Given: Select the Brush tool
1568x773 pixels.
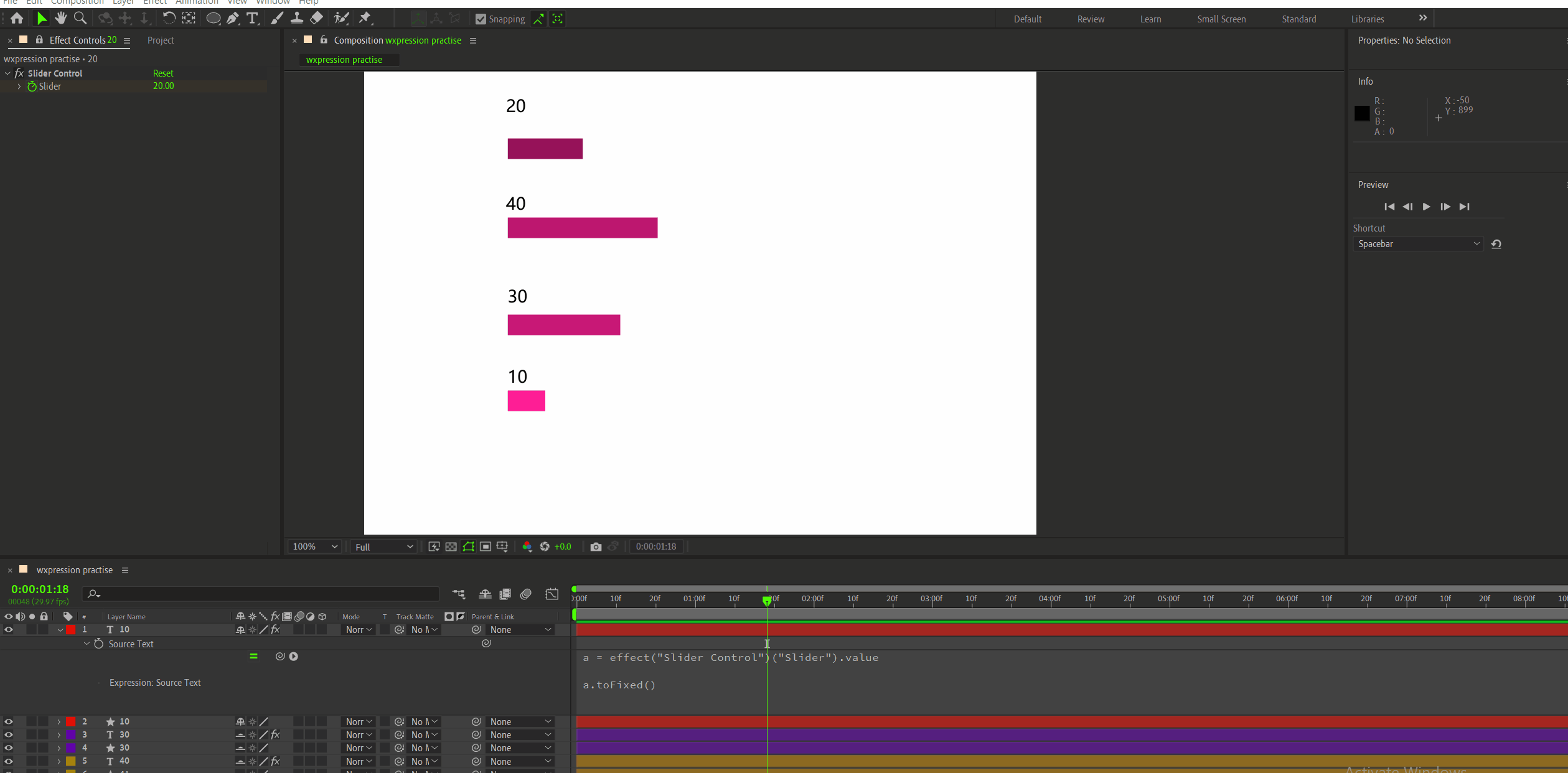Looking at the screenshot, I should [276, 18].
